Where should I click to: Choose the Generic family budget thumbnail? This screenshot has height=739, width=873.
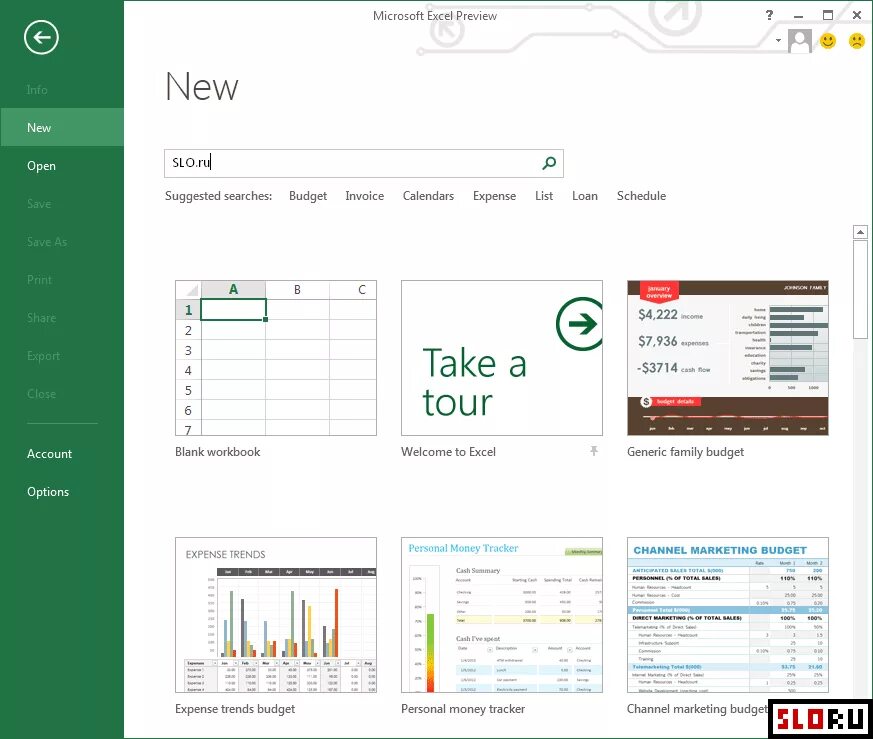(x=728, y=358)
